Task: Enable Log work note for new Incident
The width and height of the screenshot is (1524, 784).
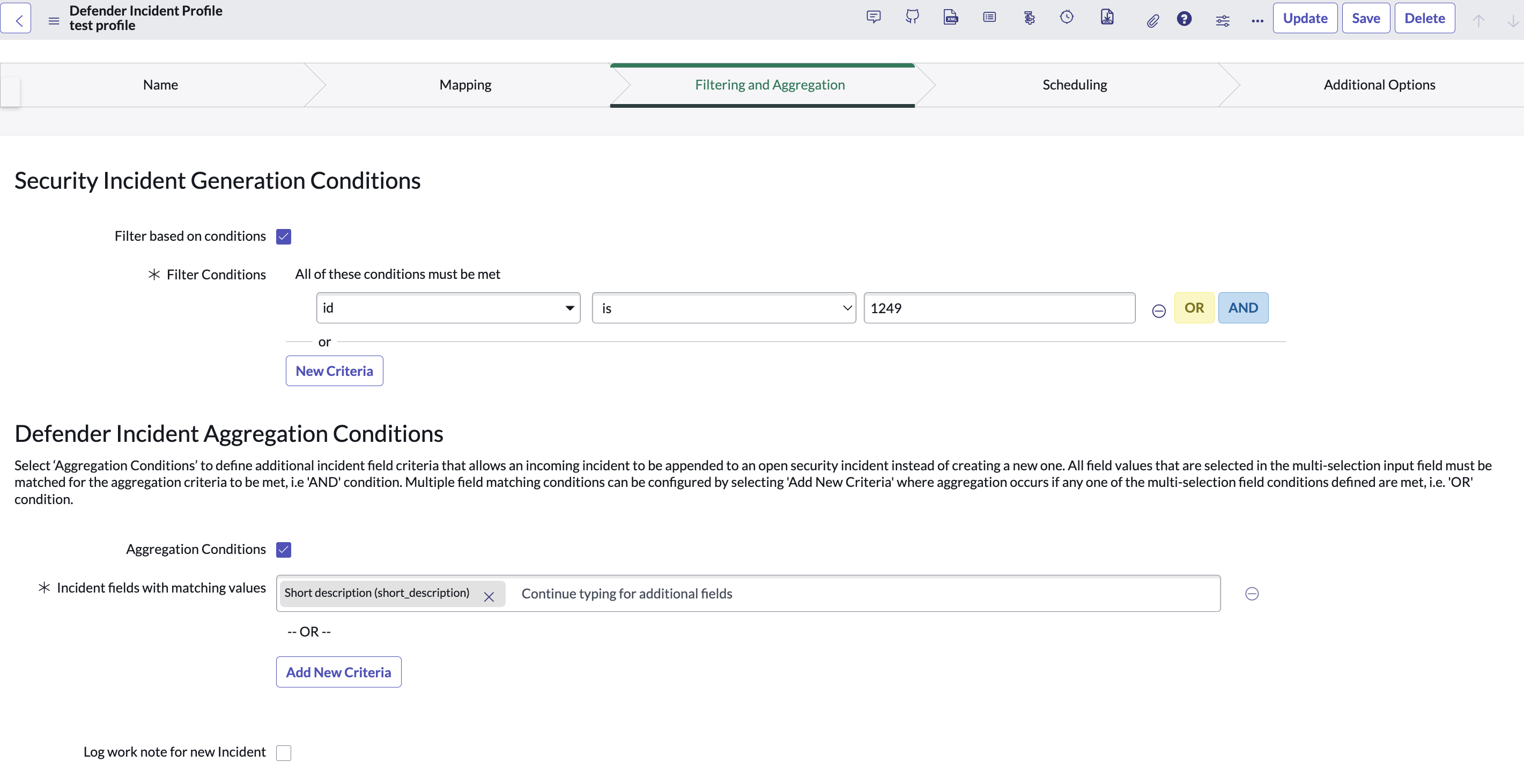Action: click(x=283, y=753)
